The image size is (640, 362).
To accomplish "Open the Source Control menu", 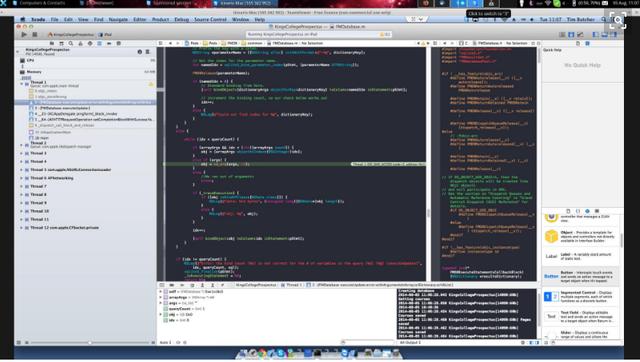I will tap(210, 20).
